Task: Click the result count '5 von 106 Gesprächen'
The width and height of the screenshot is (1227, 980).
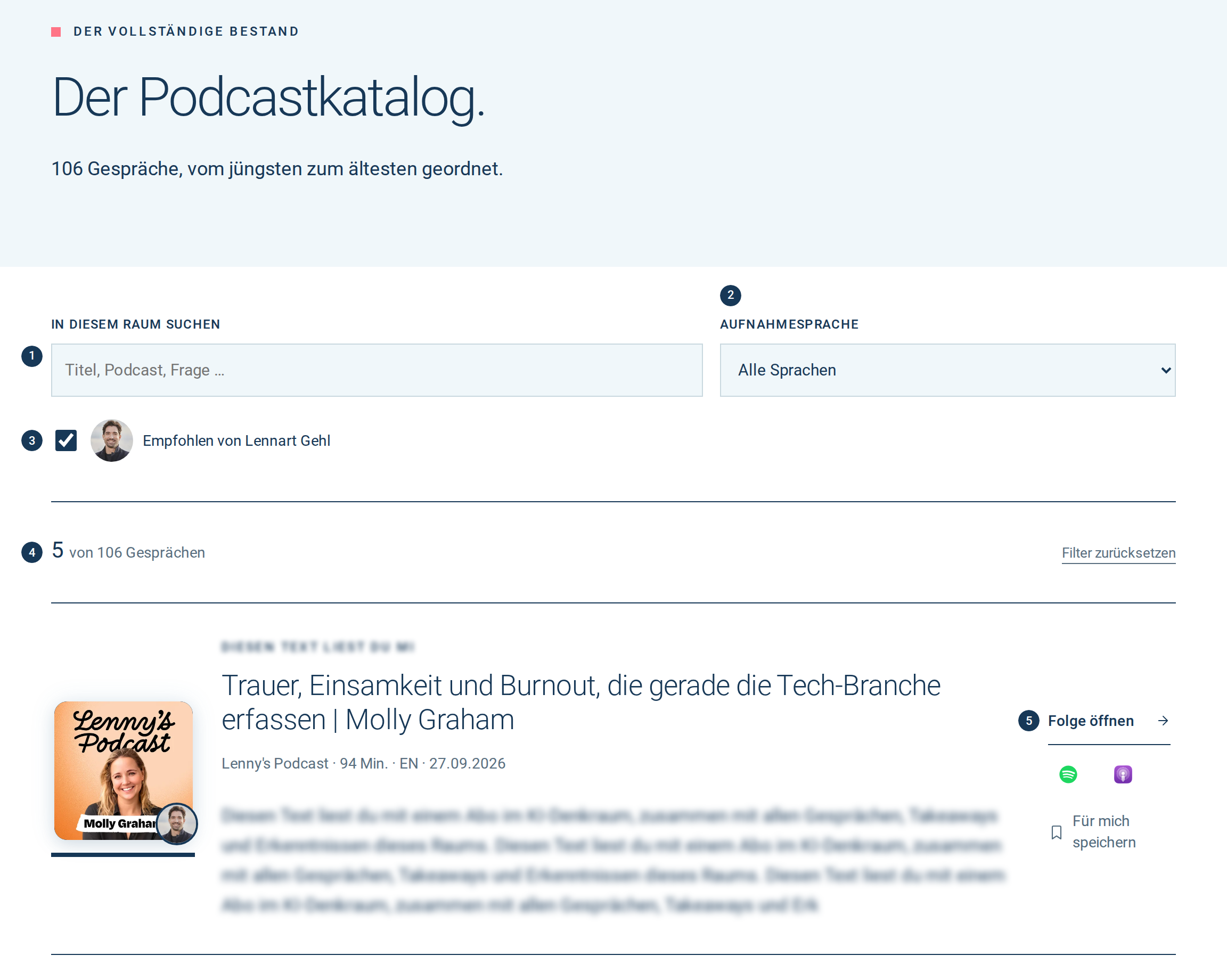Action: pyautogui.click(x=128, y=551)
